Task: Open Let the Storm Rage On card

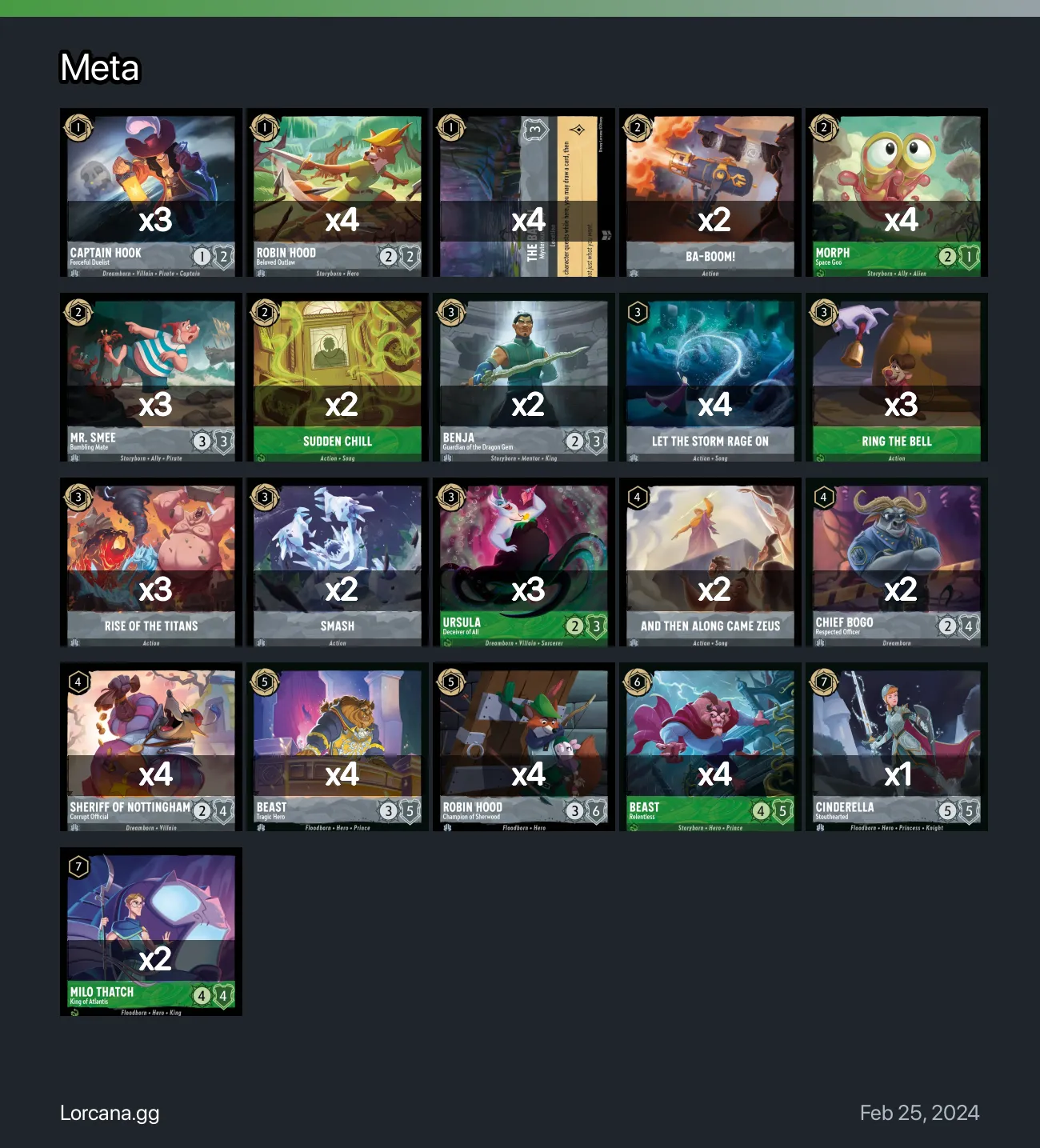Action: 710,378
